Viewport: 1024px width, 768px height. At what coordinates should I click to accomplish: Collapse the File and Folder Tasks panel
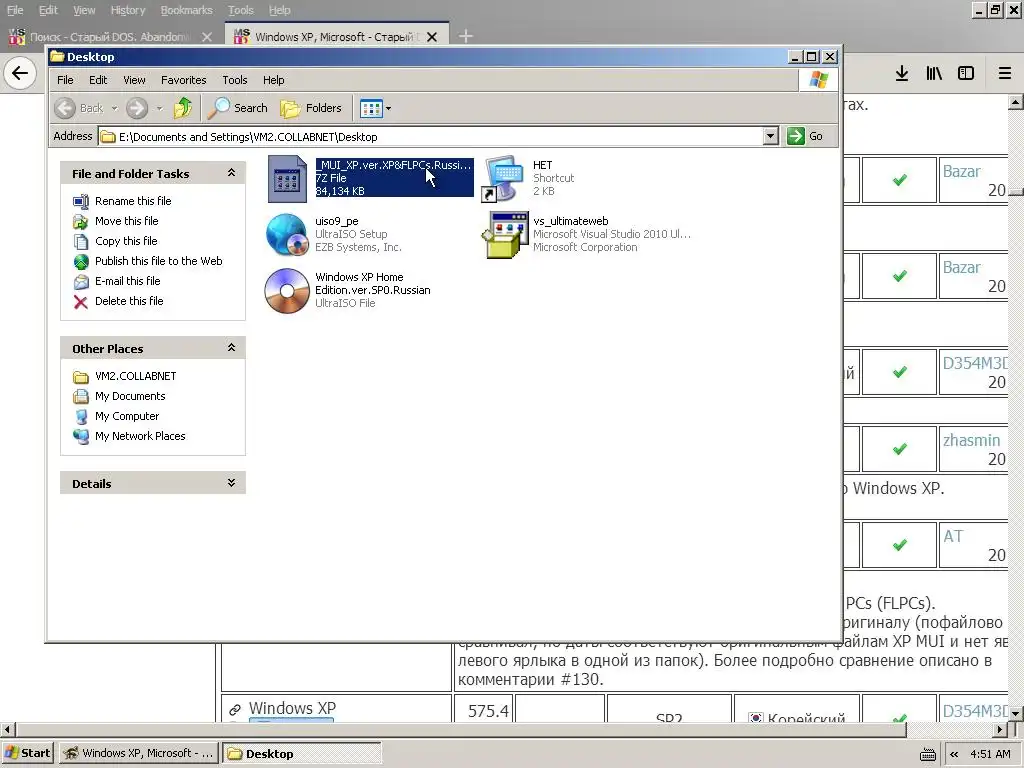tap(231, 173)
